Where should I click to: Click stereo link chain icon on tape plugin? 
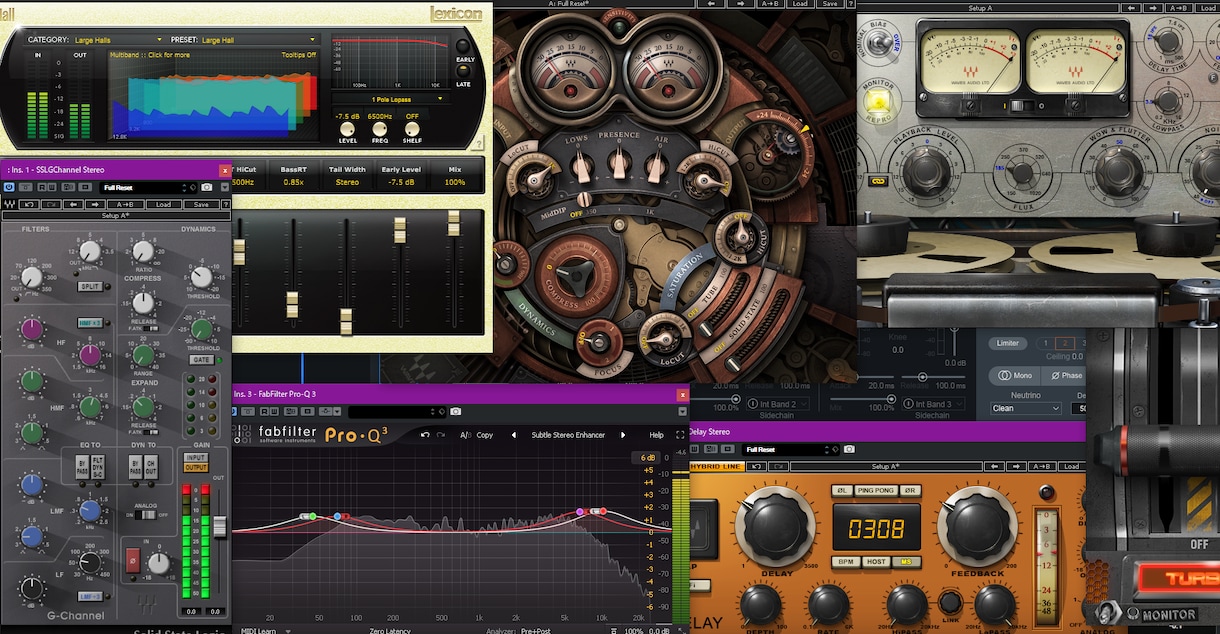tap(878, 181)
